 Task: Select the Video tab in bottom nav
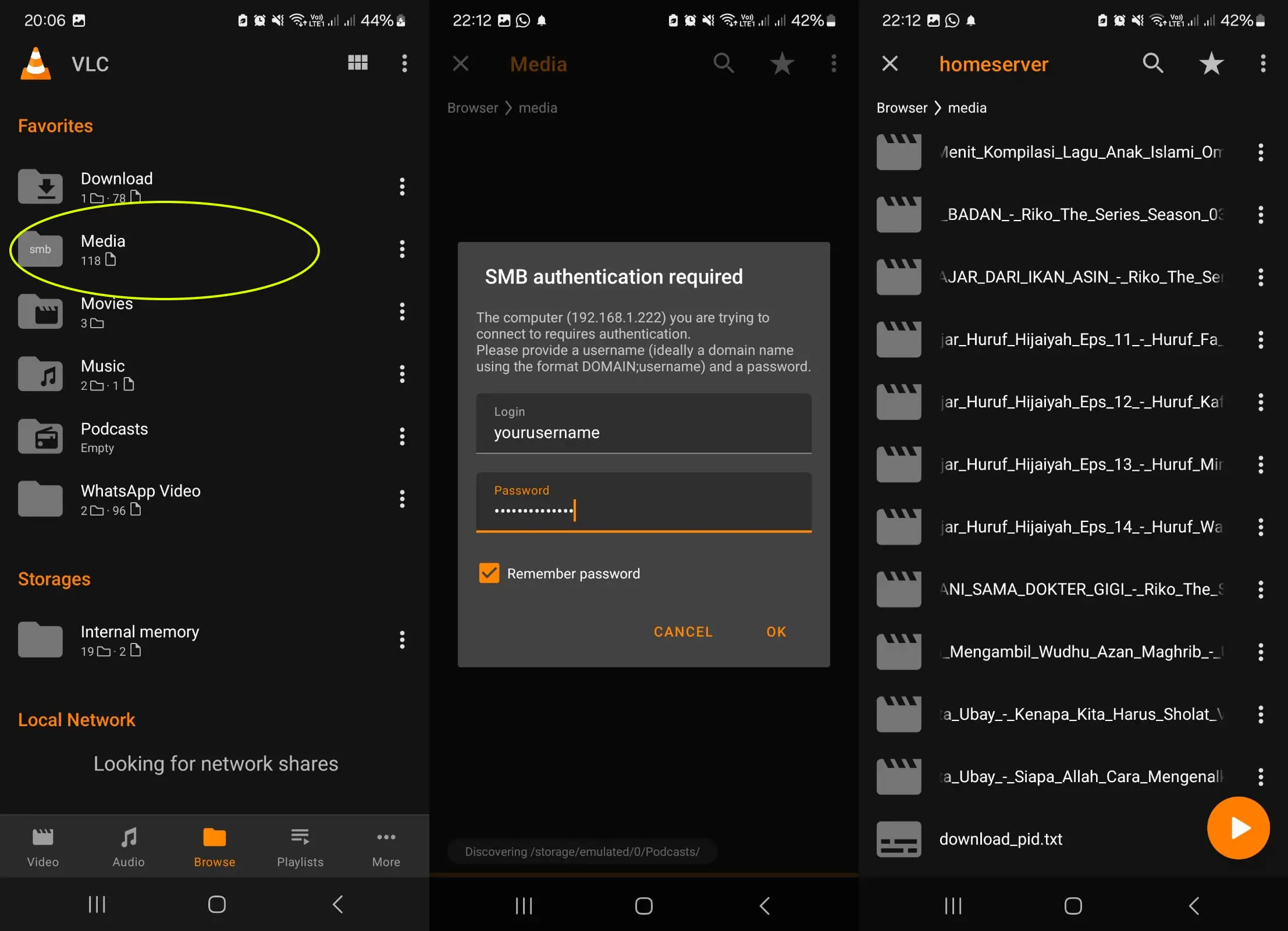point(43,848)
